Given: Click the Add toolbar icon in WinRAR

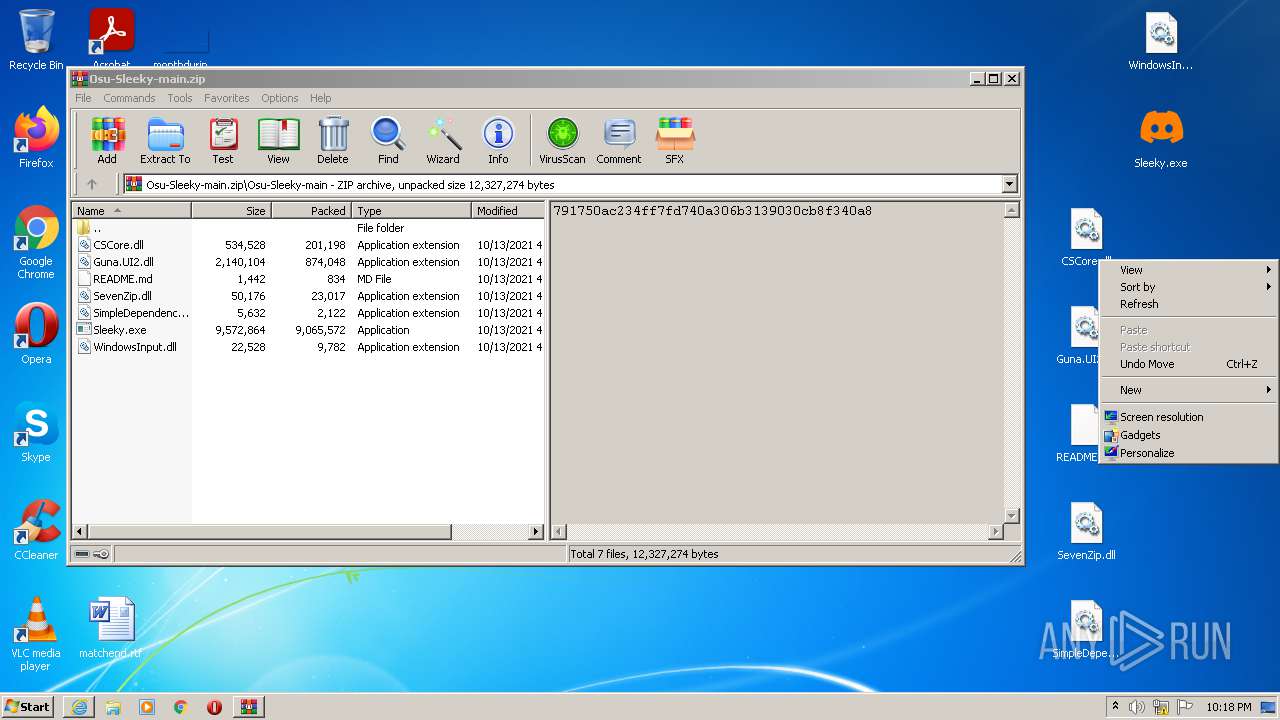Looking at the screenshot, I should [x=107, y=139].
